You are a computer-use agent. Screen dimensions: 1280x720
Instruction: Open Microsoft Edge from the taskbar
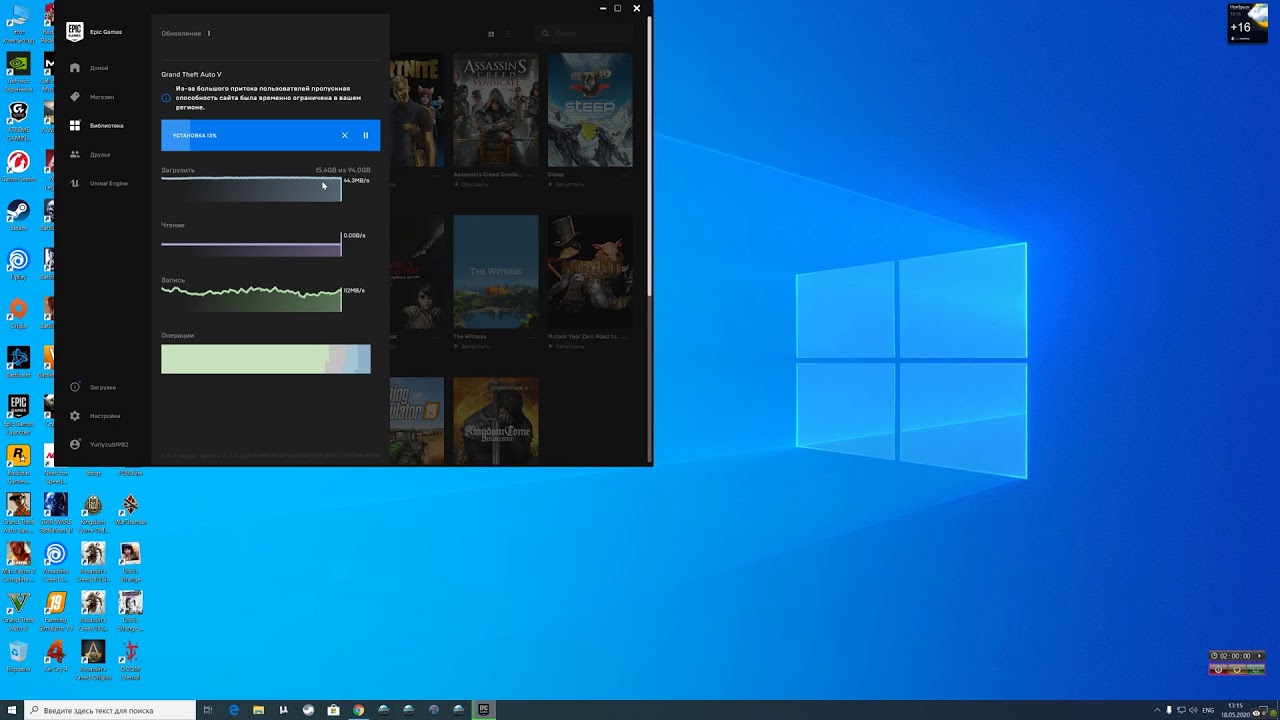(234, 710)
